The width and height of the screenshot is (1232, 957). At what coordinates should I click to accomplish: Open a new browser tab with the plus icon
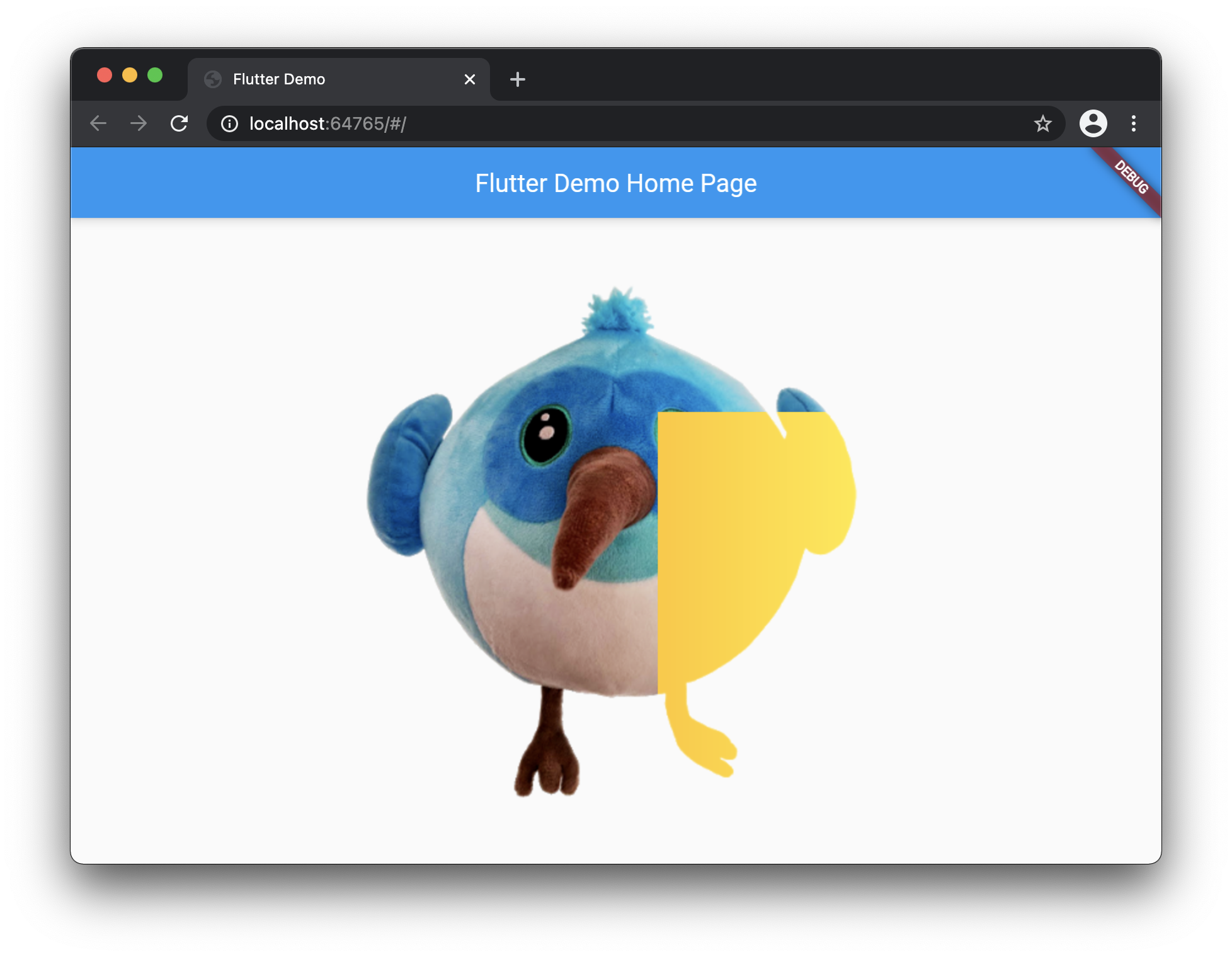tap(518, 79)
